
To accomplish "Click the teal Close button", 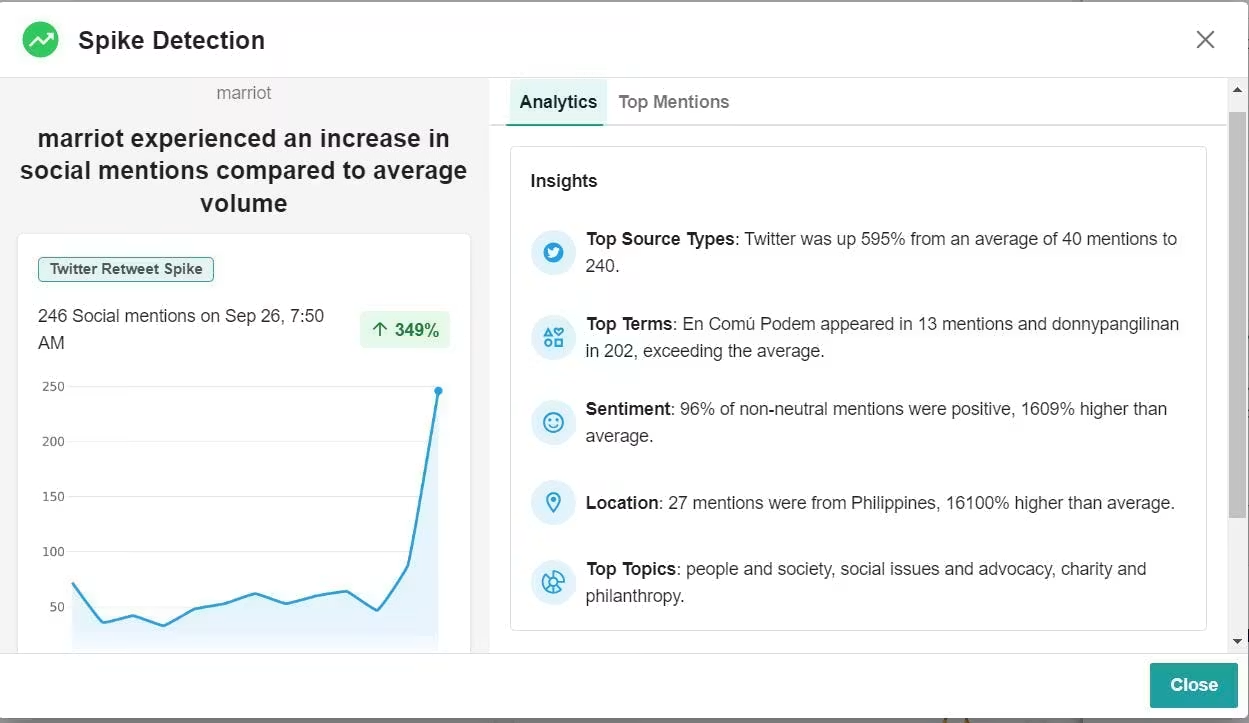I will [x=1194, y=685].
